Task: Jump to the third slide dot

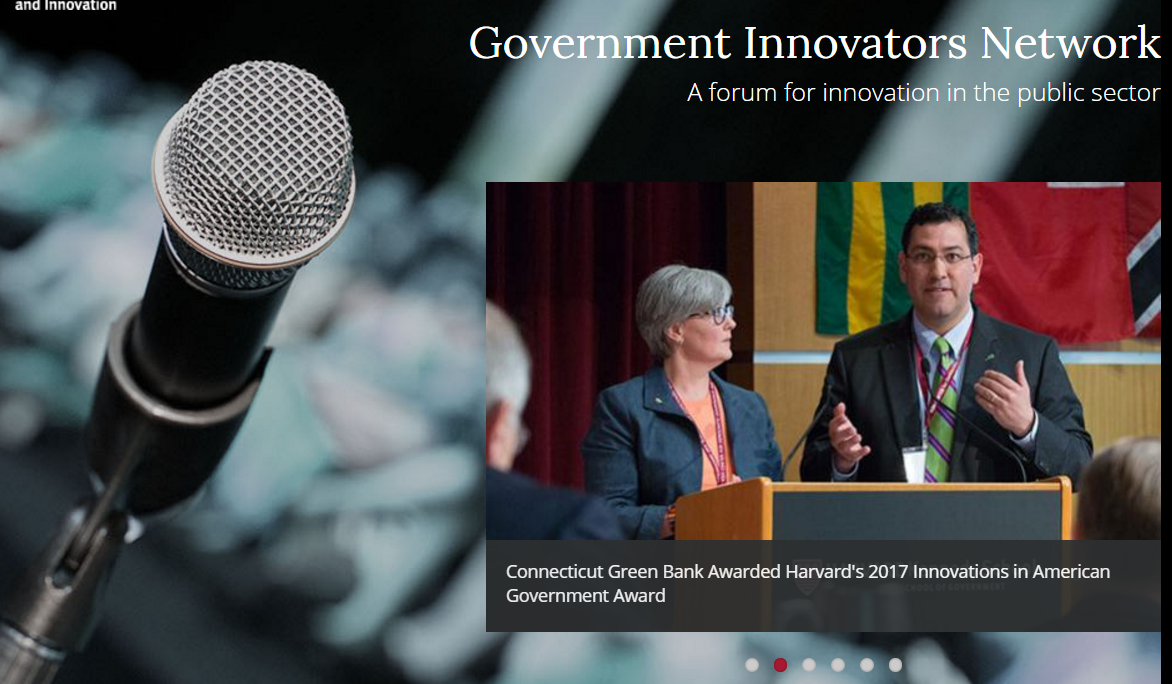Action: [809, 663]
